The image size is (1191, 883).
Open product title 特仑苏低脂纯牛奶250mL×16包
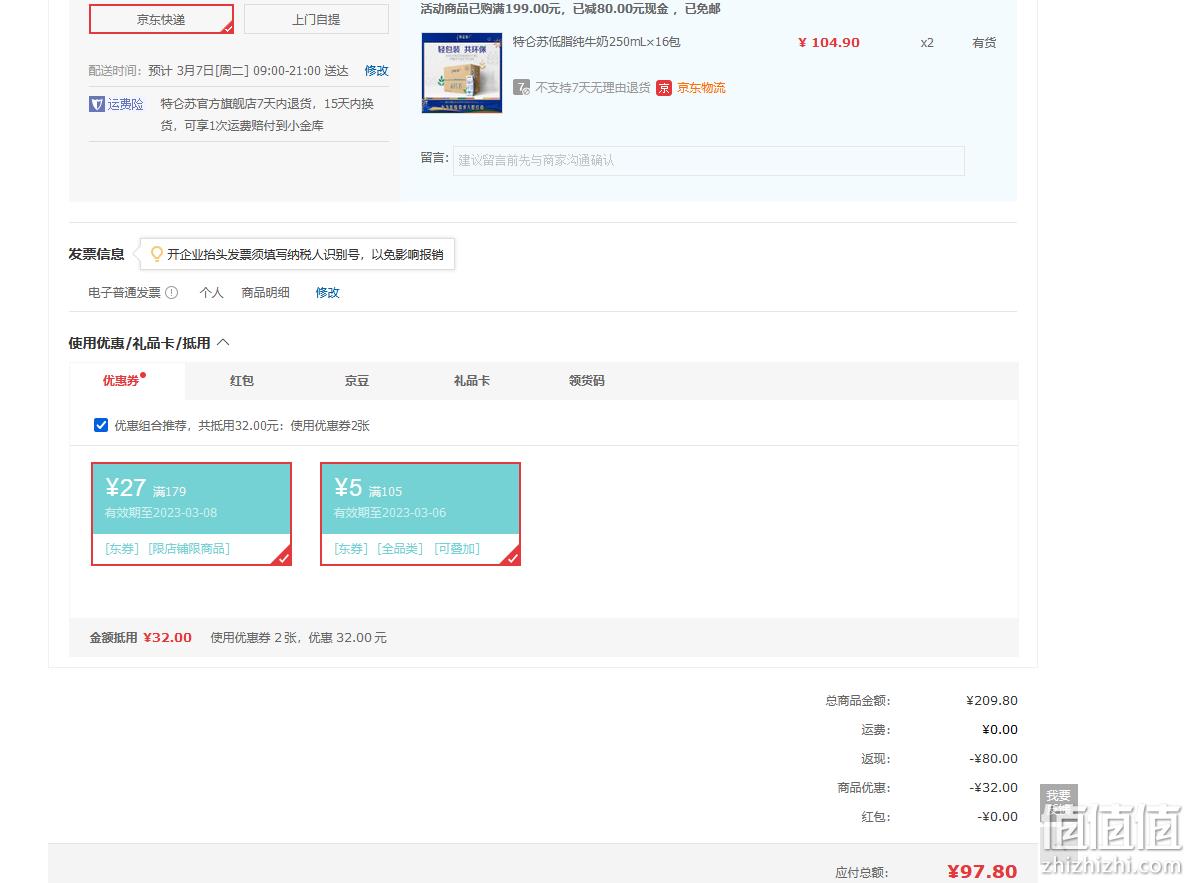pyautogui.click(x=596, y=42)
